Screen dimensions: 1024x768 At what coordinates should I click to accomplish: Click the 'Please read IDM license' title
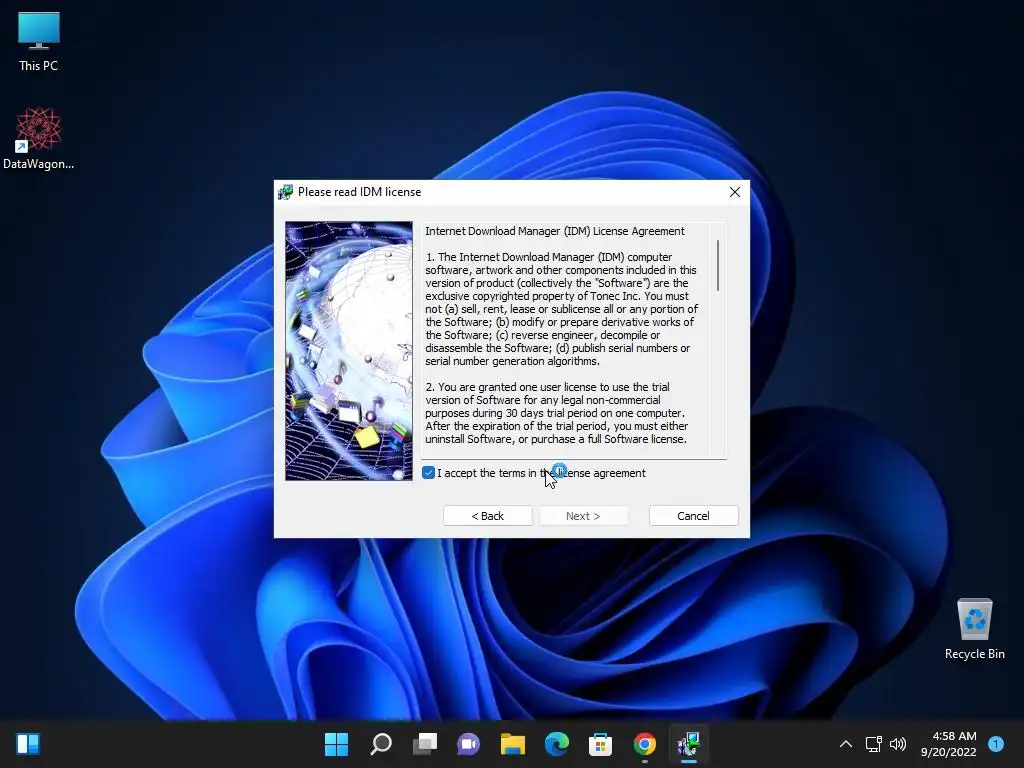(x=359, y=192)
